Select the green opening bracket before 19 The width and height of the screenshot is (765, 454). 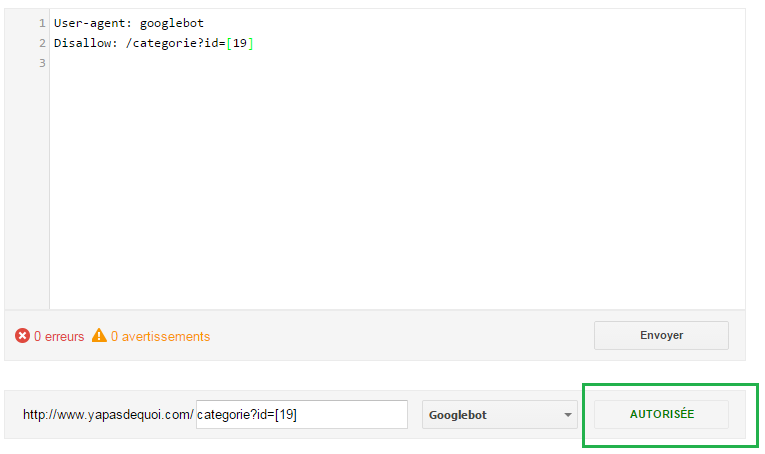tap(229, 43)
